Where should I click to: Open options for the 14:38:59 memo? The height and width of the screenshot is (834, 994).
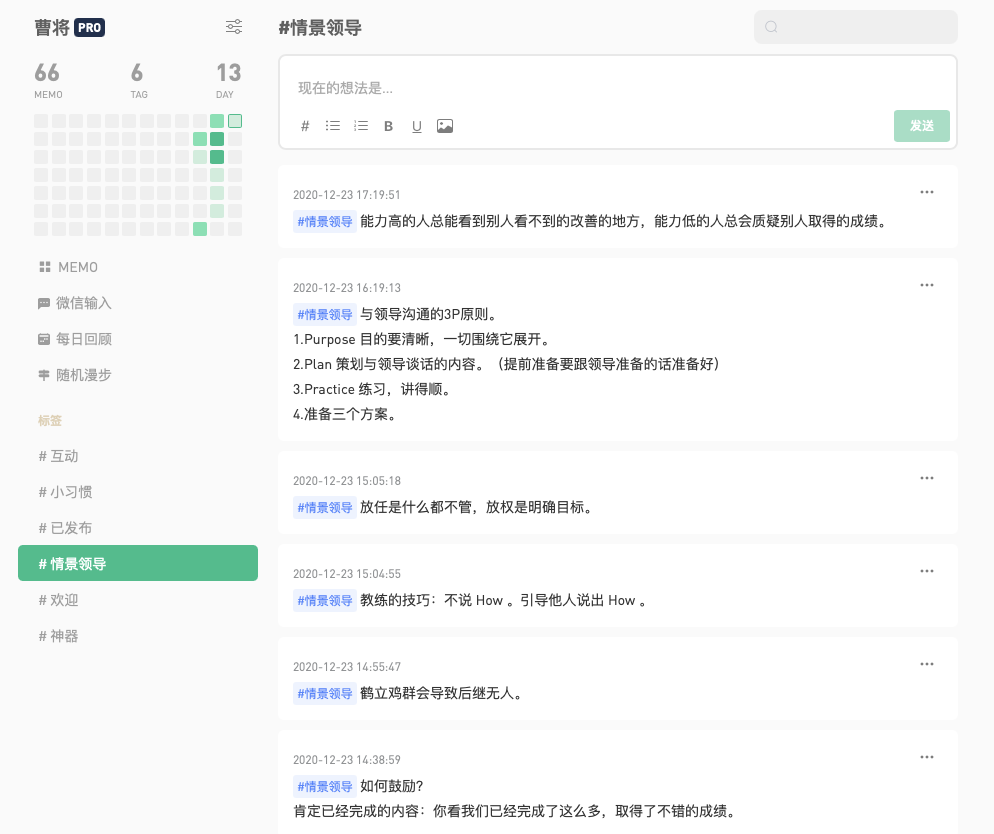(927, 757)
